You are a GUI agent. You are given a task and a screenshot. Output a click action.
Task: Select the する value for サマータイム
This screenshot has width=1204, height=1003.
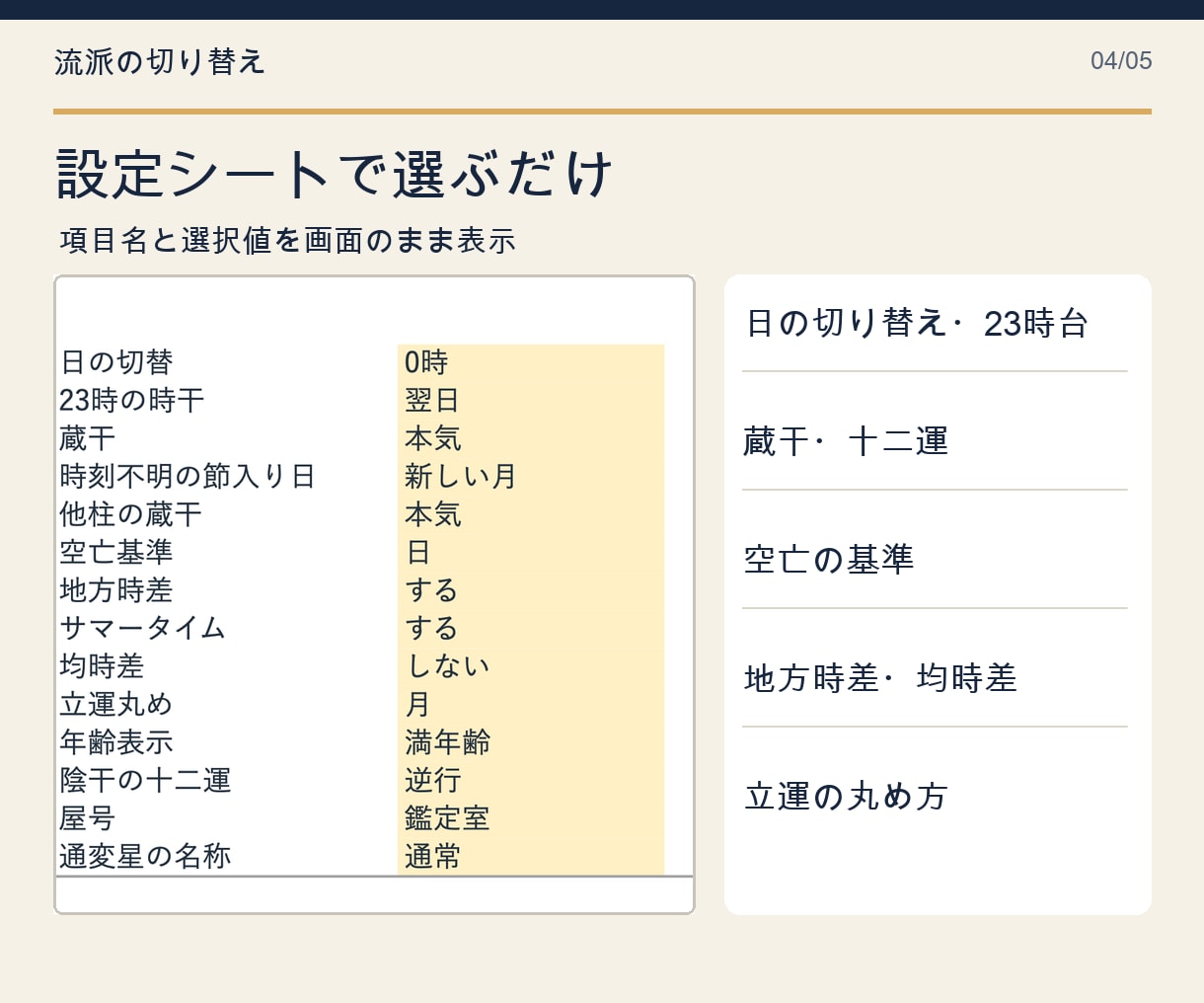531,629
